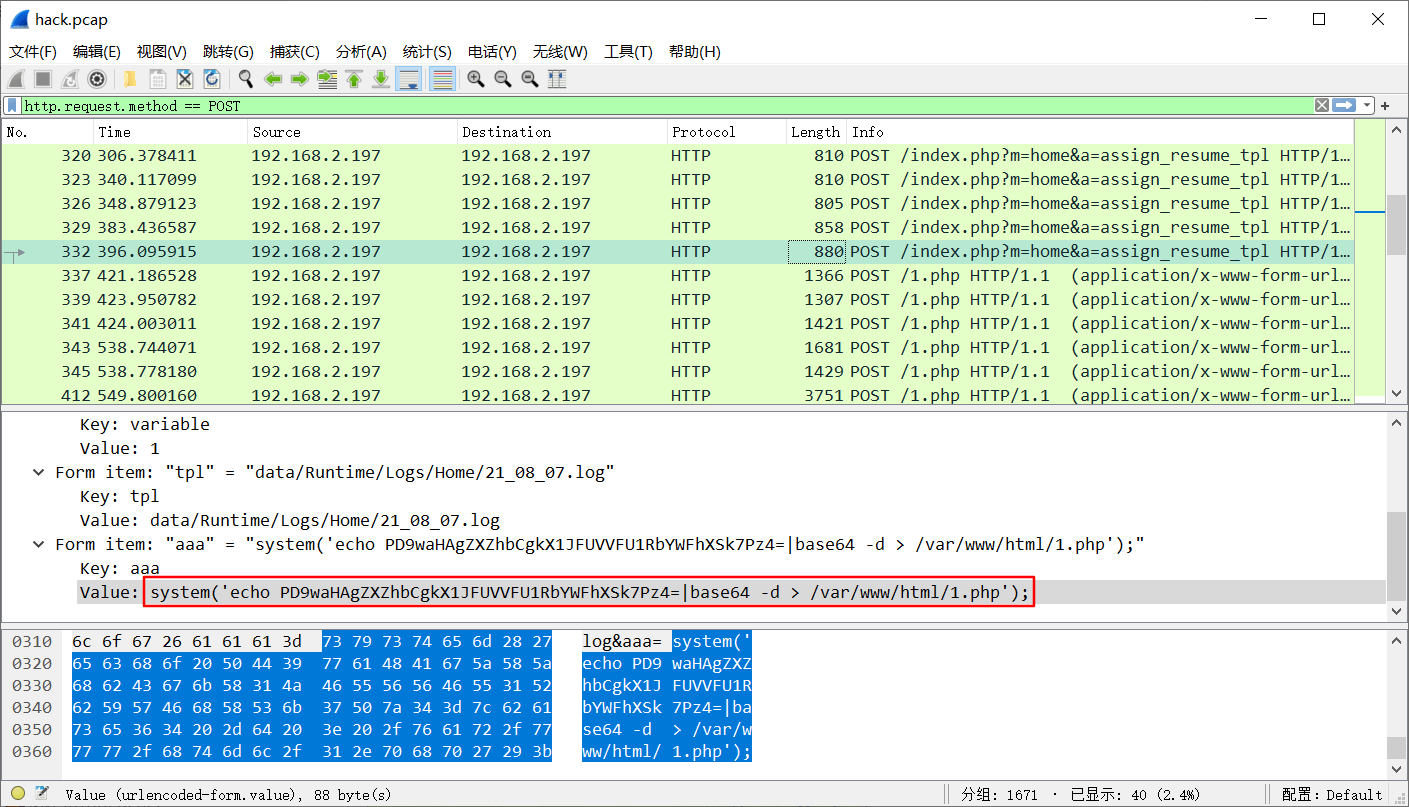Select packet 343 with length 1681
This screenshot has width=1409, height=807.
pos(677,348)
